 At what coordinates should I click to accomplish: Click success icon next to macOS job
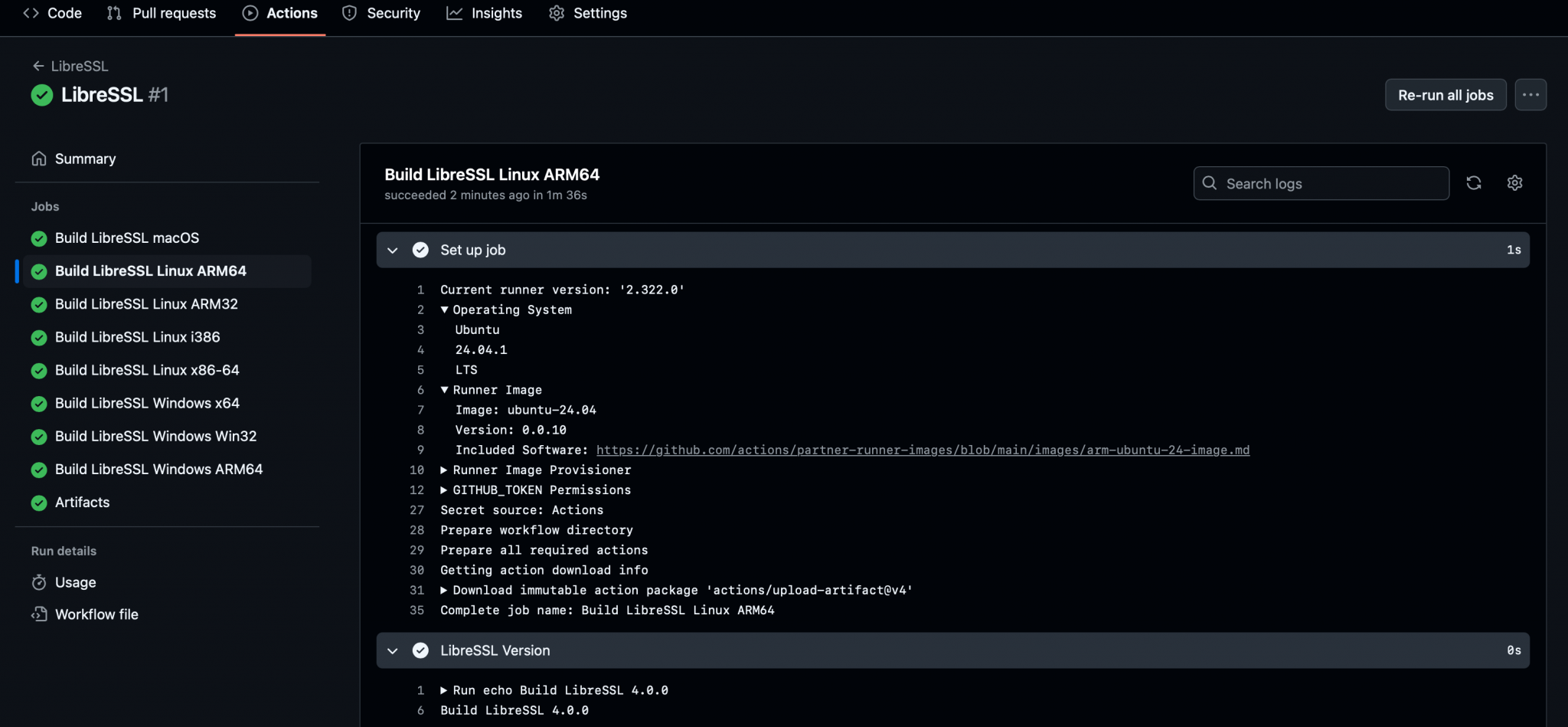39,238
